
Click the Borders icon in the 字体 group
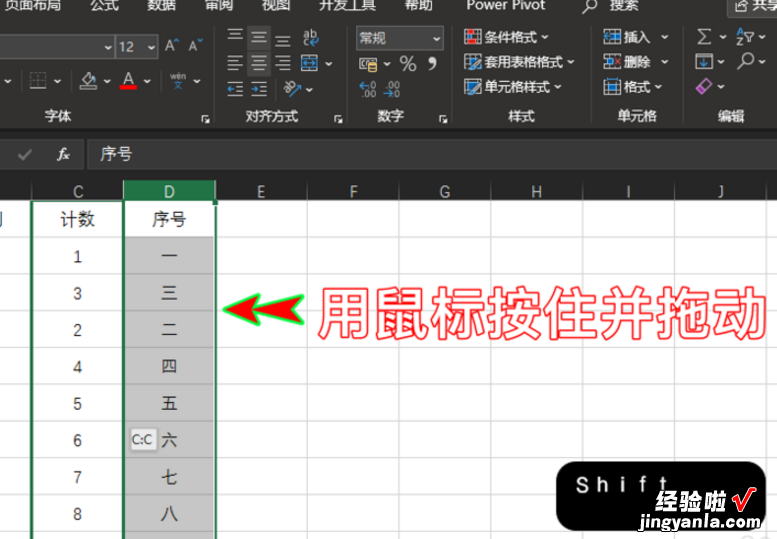pyautogui.click(x=38, y=81)
